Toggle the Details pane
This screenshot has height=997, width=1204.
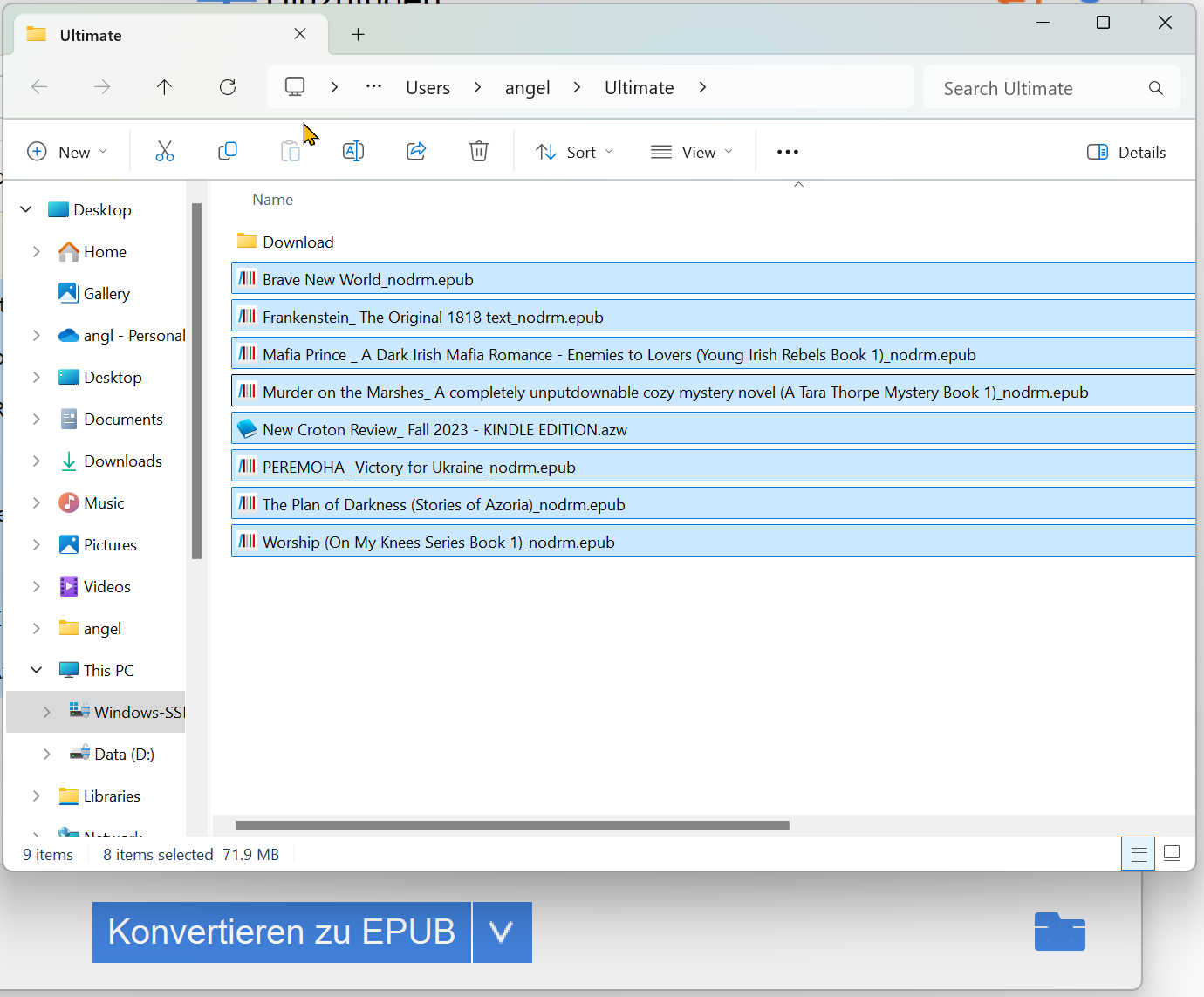click(x=1126, y=152)
